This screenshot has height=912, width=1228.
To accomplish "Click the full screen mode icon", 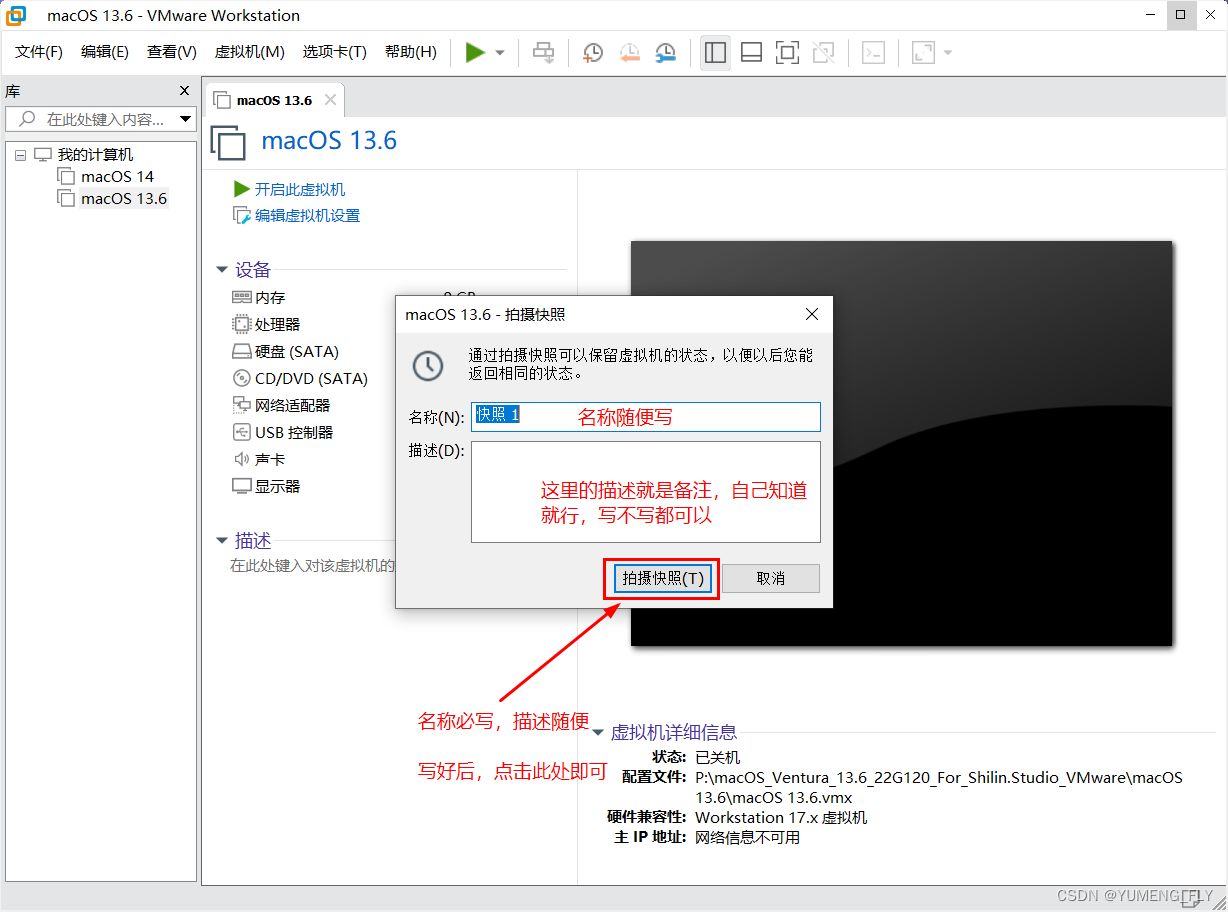I will tap(787, 53).
